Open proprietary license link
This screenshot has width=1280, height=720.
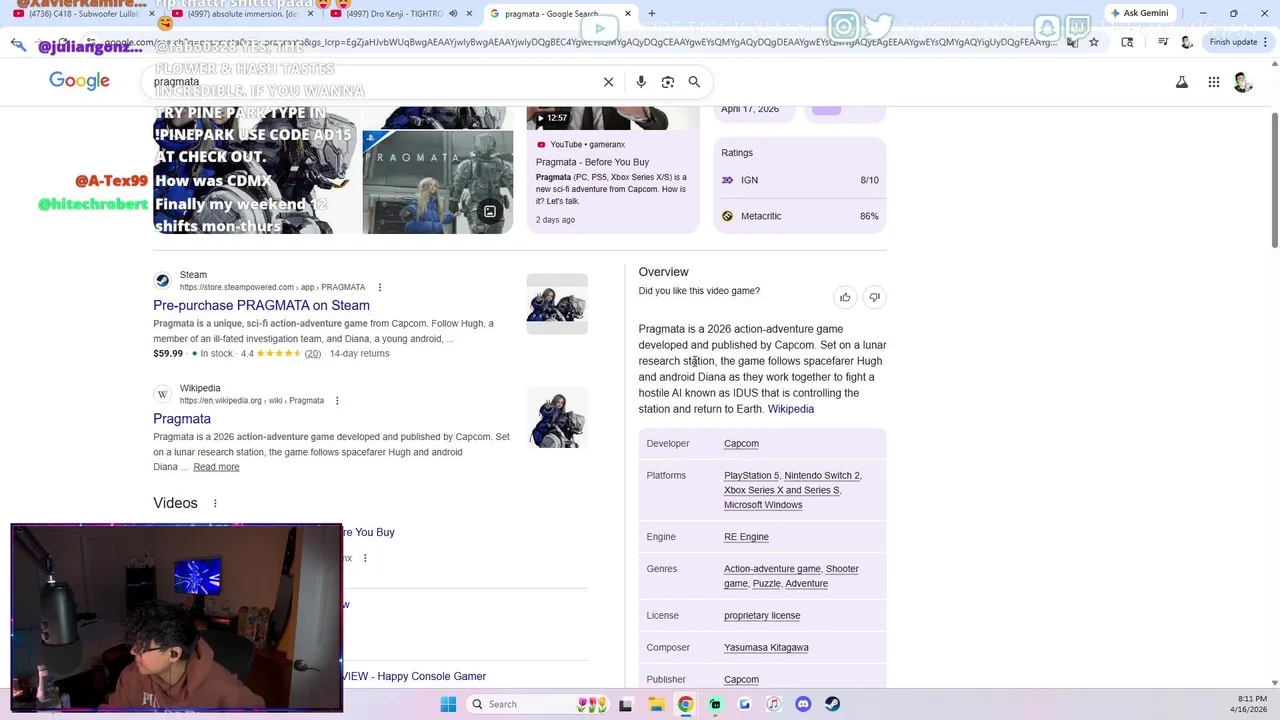[x=762, y=616]
